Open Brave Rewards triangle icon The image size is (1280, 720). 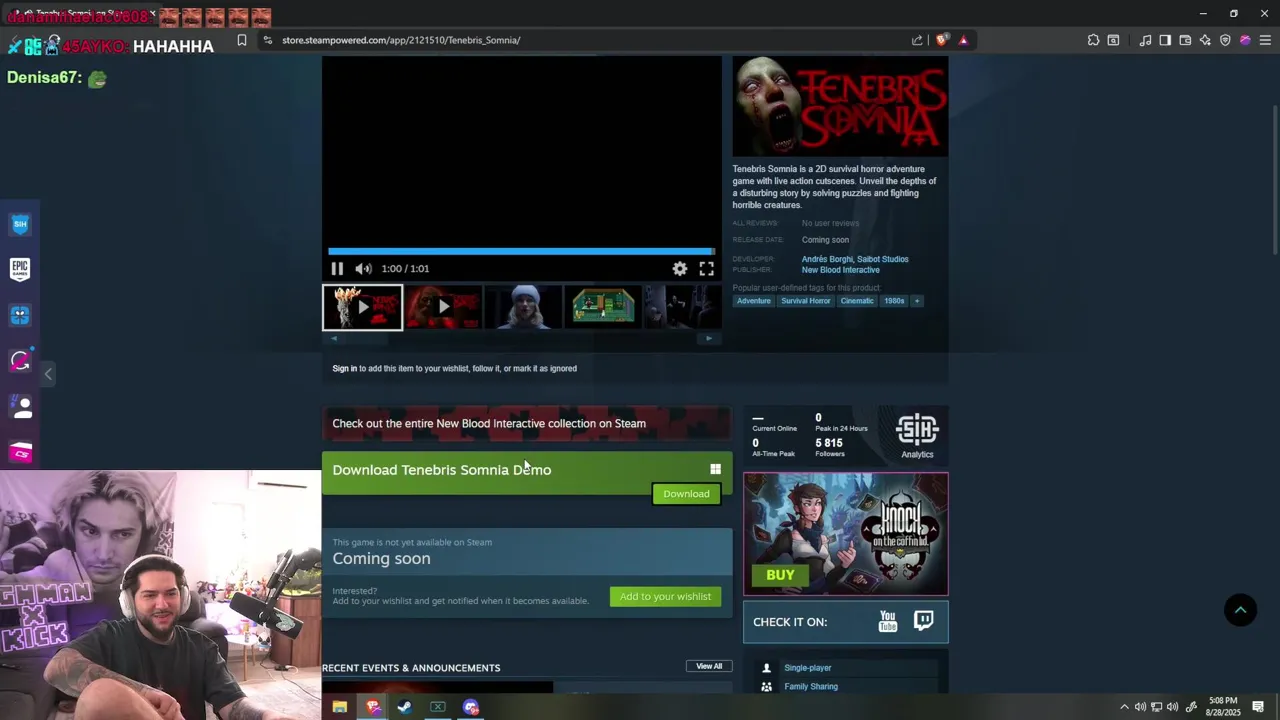[963, 40]
